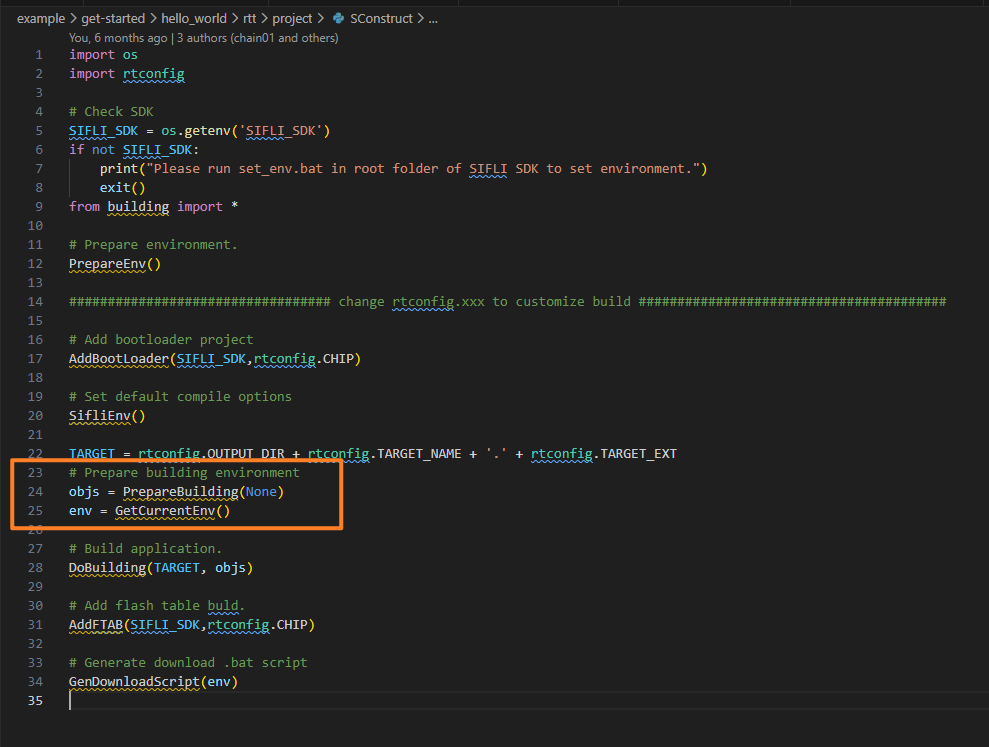989x747 pixels.
Task: Expand the breadcrumb ellipsis symbol list
Action: [432, 19]
